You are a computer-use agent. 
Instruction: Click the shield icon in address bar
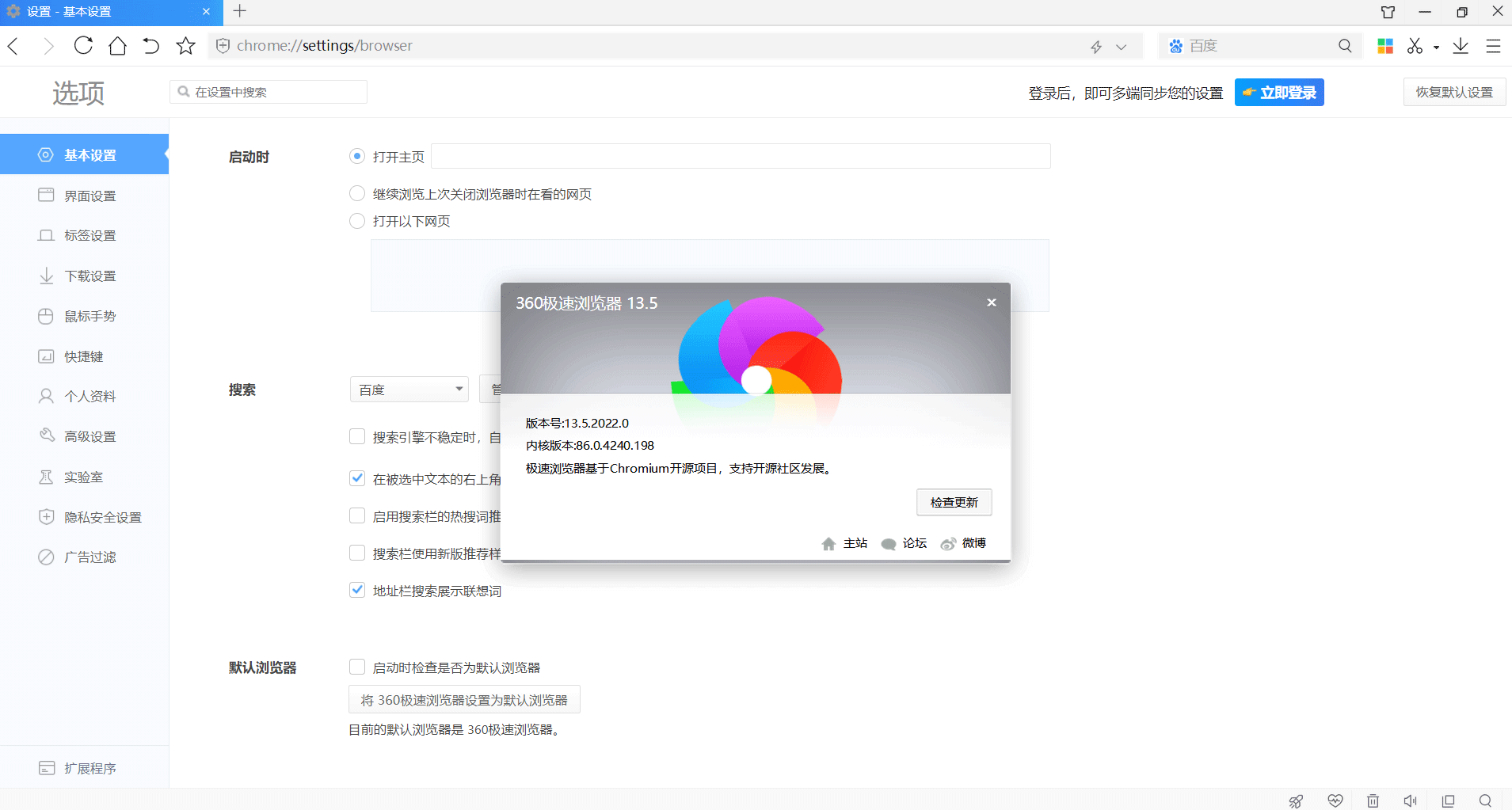[223, 46]
